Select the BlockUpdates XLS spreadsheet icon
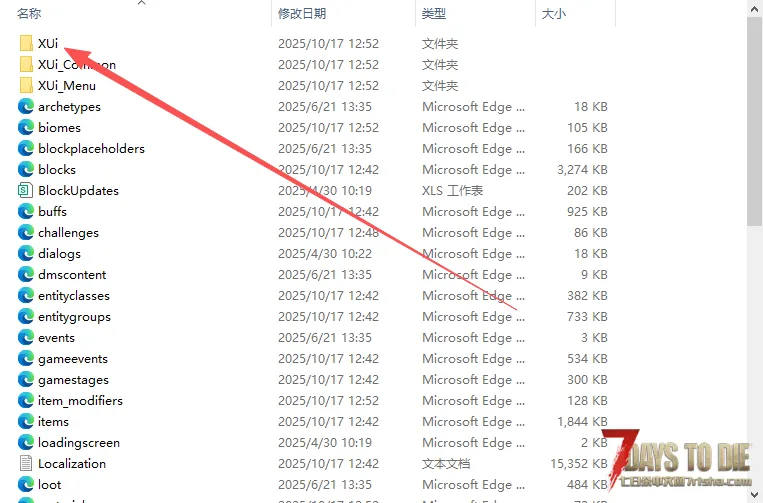763x503 pixels. [26, 191]
